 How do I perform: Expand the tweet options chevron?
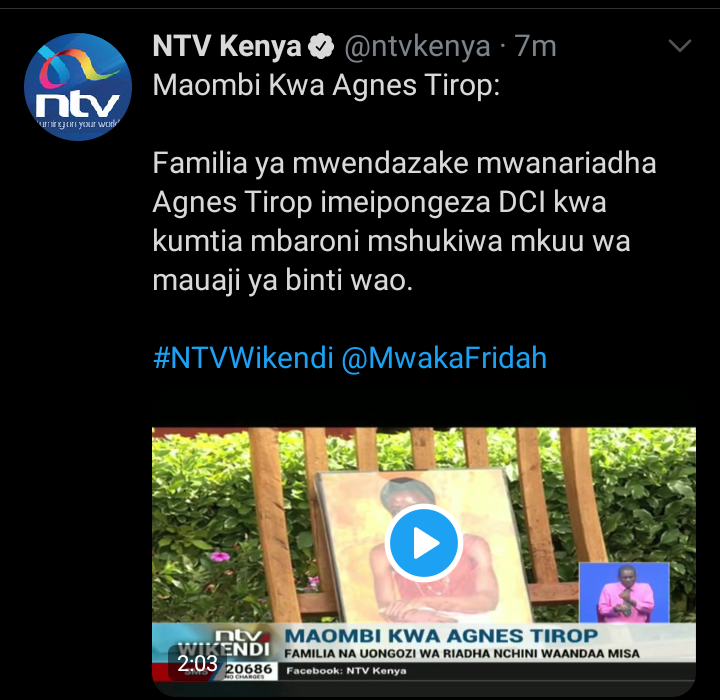point(680,45)
